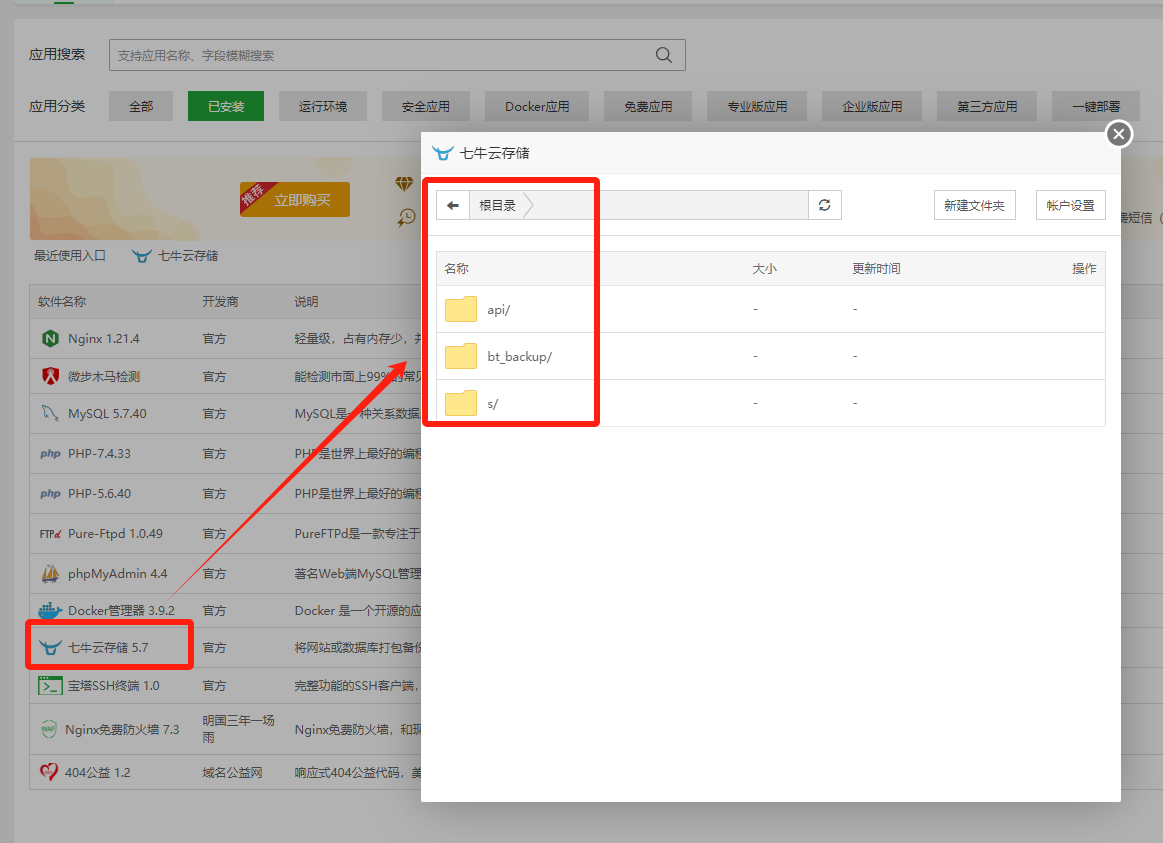Click the back arrow in Qiniu dialog
1163x843 pixels.
452,205
